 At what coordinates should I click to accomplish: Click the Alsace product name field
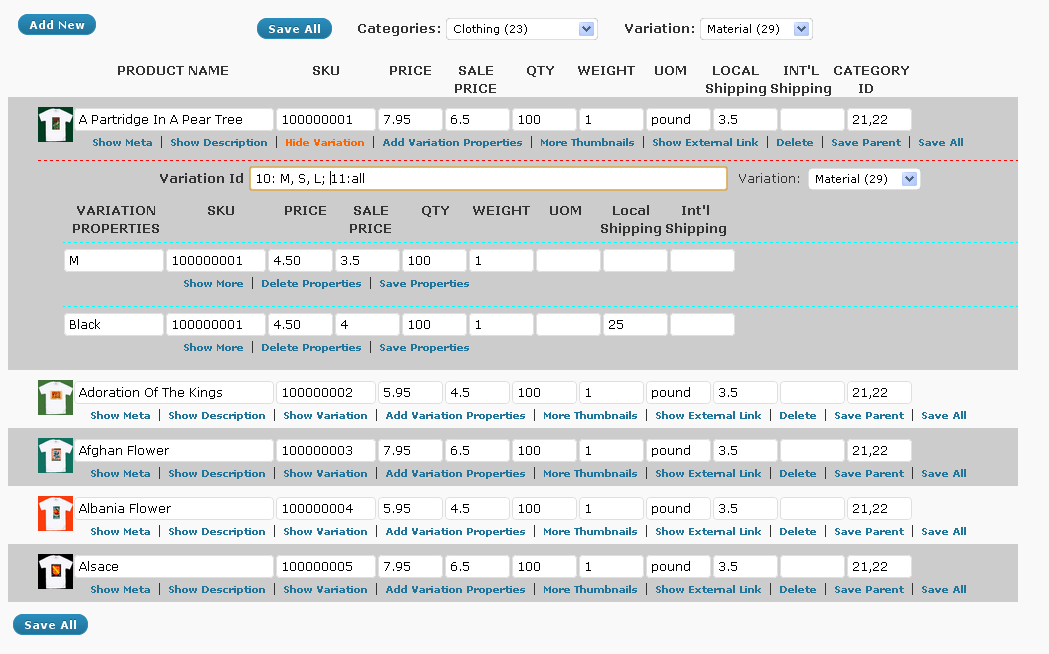pos(174,566)
